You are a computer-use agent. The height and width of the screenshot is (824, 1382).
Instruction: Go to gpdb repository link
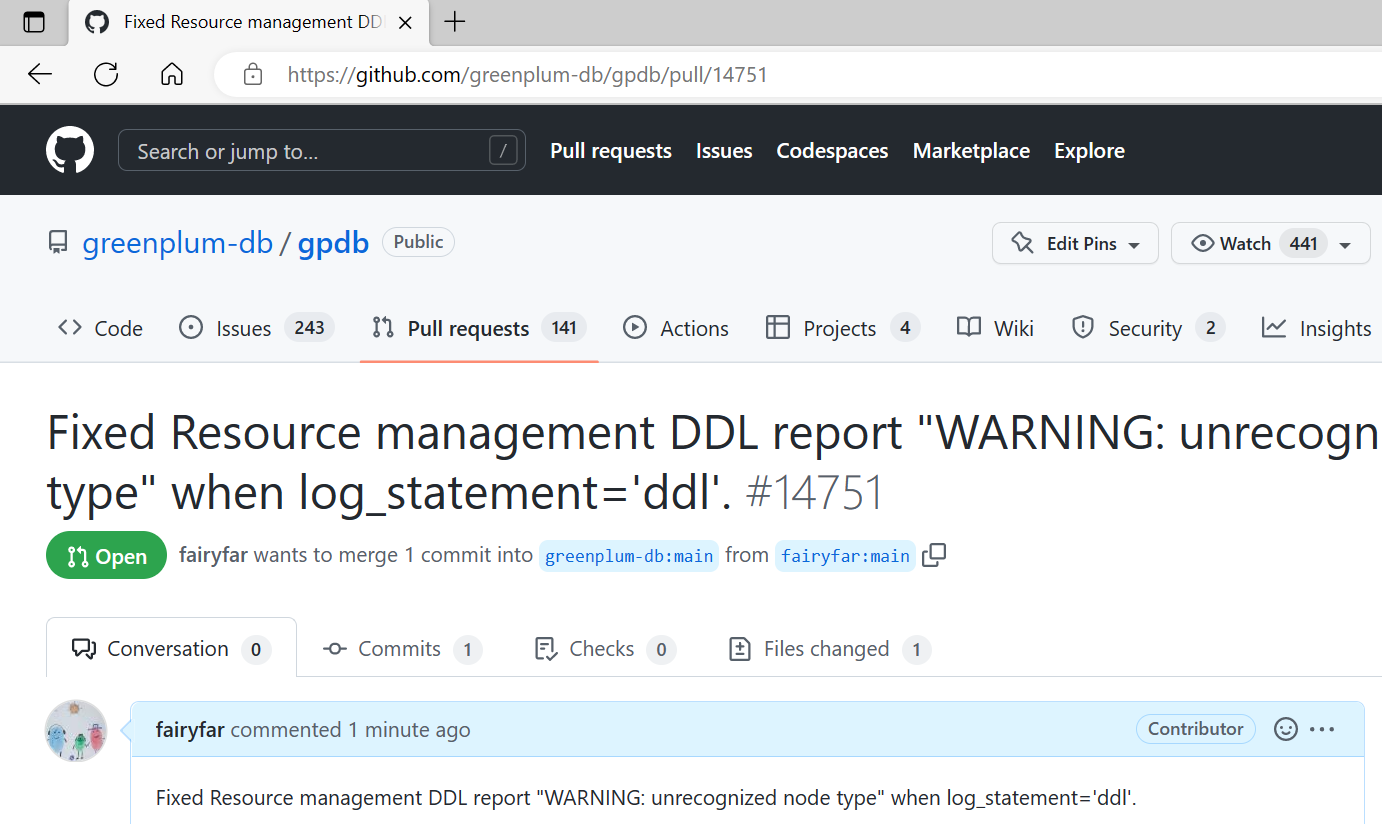click(x=334, y=243)
